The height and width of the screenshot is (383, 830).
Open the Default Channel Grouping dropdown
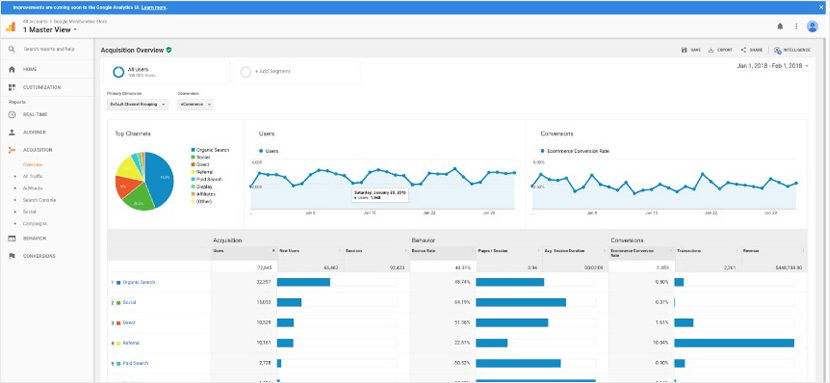click(x=137, y=104)
